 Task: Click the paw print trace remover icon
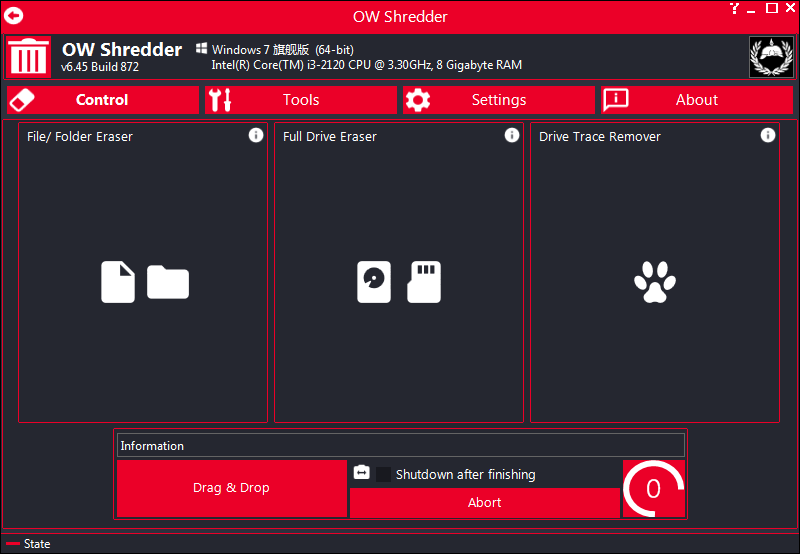tap(655, 282)
